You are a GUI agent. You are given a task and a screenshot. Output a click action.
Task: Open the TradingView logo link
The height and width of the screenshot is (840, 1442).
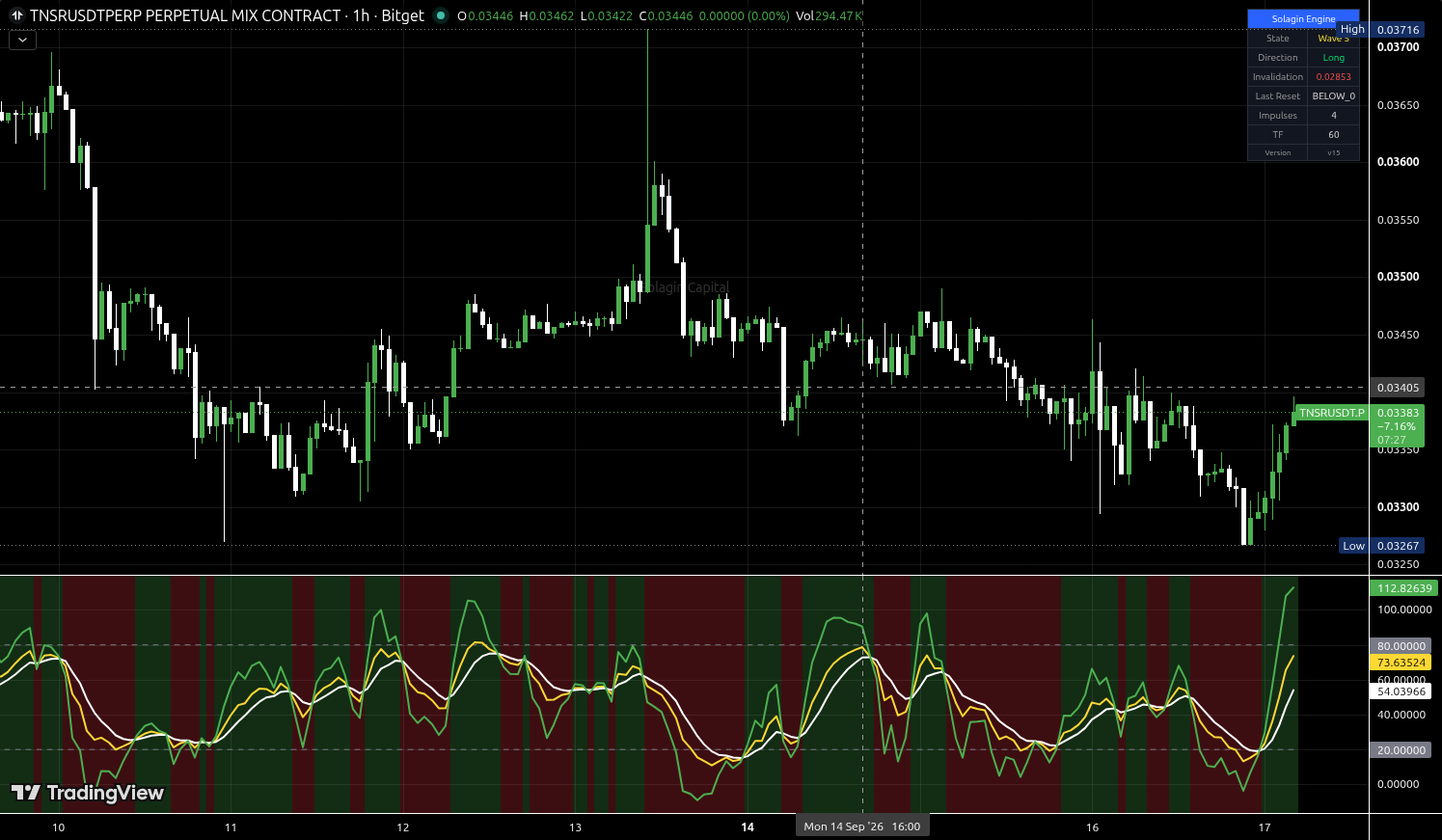pos(88,793)
